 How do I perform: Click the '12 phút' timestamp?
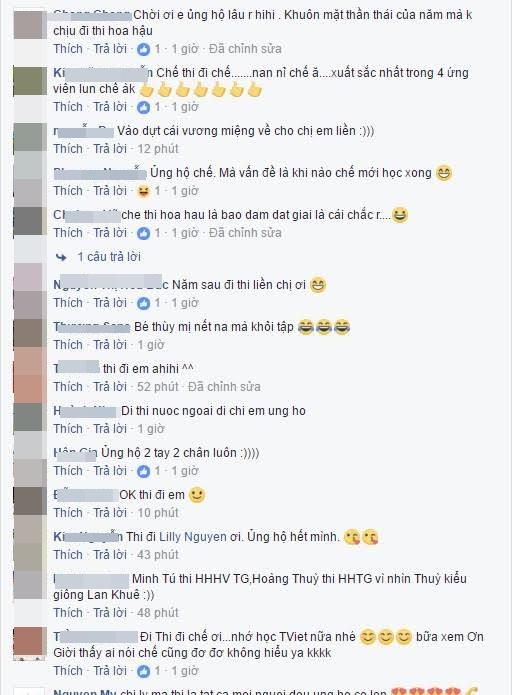pos(158,149)
